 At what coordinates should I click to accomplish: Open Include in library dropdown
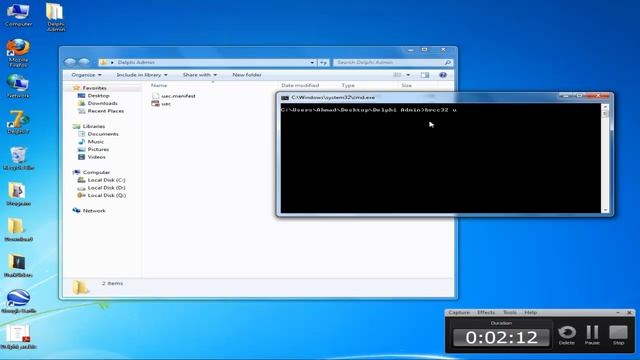coord(142,75)
